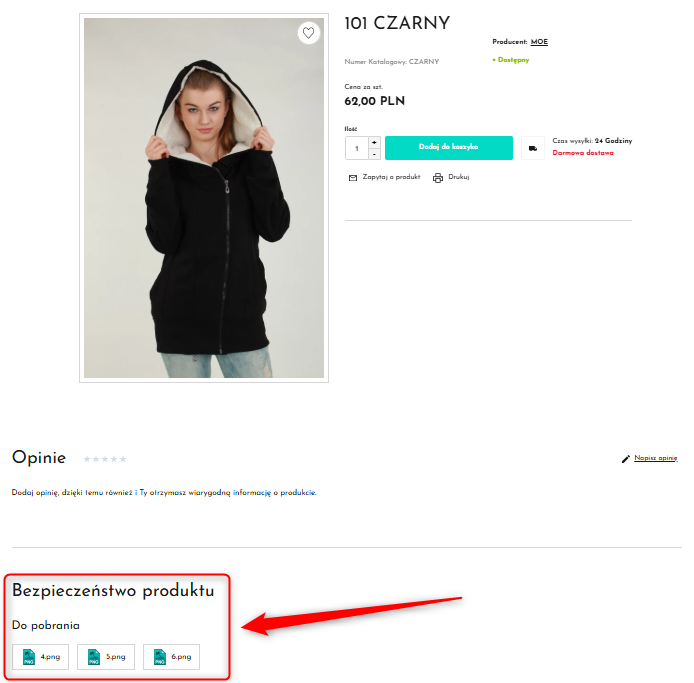Click the Drukuj link
The width and height of the screenshot is (694, 683).
tap(459, 177)
